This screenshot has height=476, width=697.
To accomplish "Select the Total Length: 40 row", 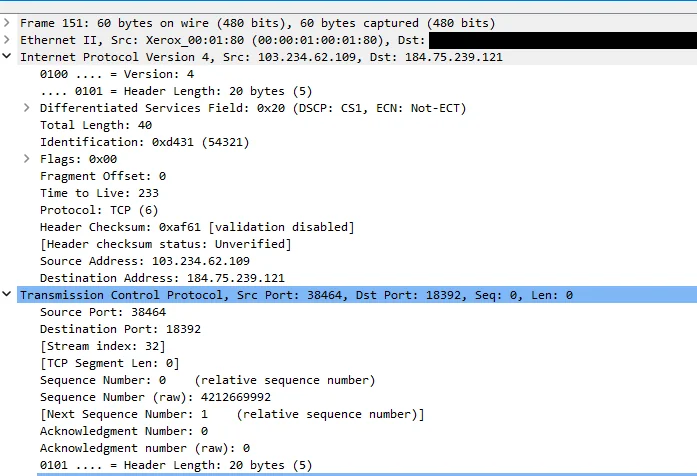I will tap(357, 125).
